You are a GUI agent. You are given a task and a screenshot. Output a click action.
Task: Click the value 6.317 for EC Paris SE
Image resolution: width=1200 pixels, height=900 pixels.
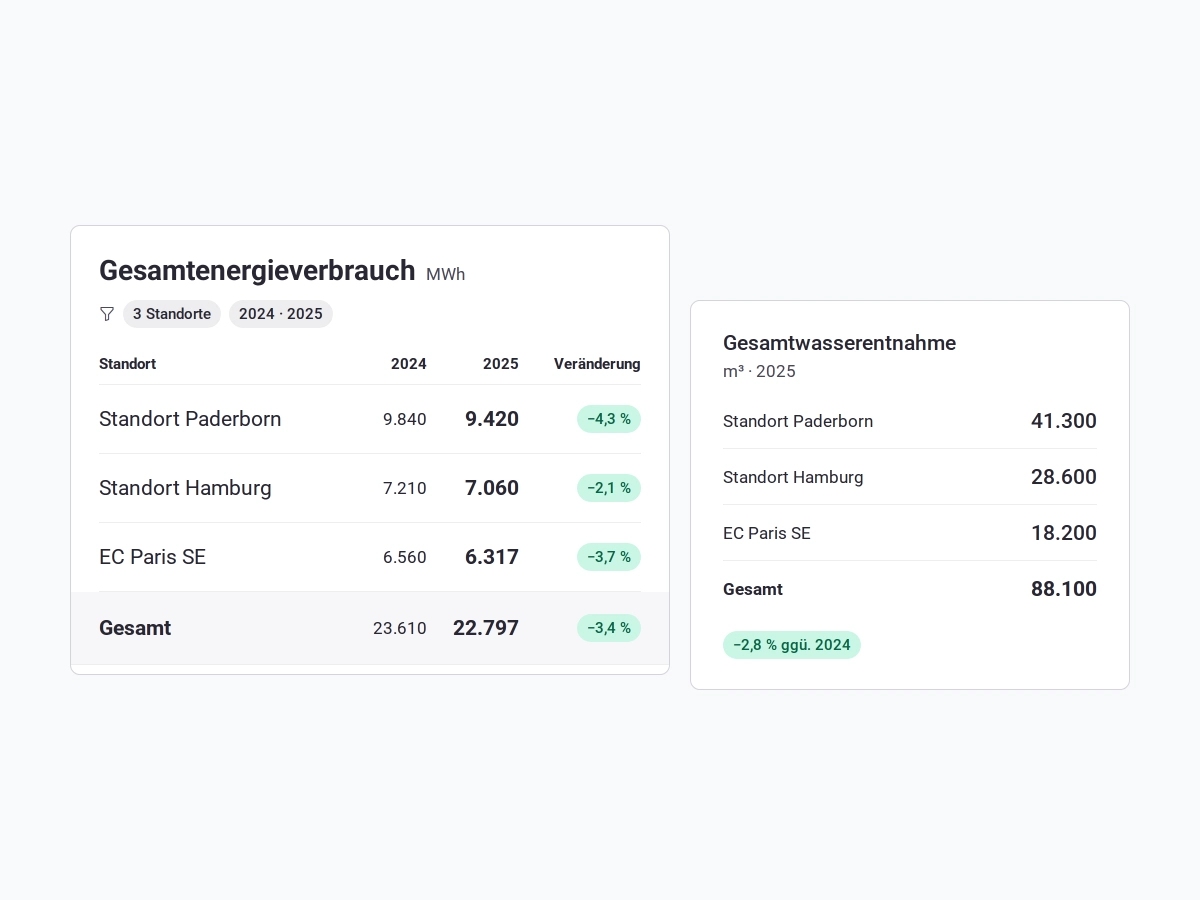coord(492,557)
